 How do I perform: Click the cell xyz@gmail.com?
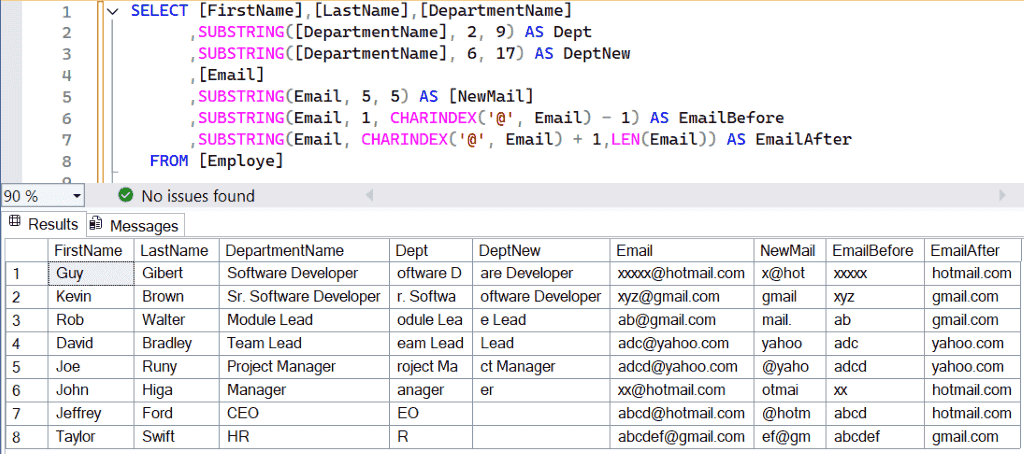tap(682, 297)
